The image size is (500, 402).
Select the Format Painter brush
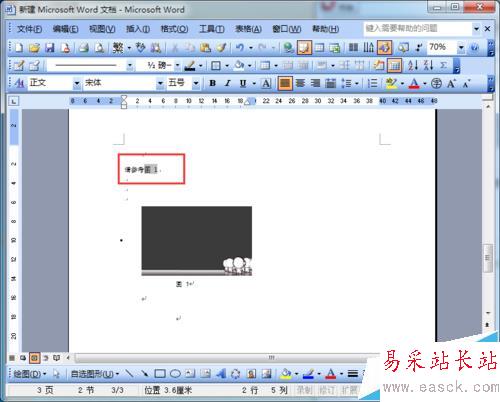coord(221,48)
